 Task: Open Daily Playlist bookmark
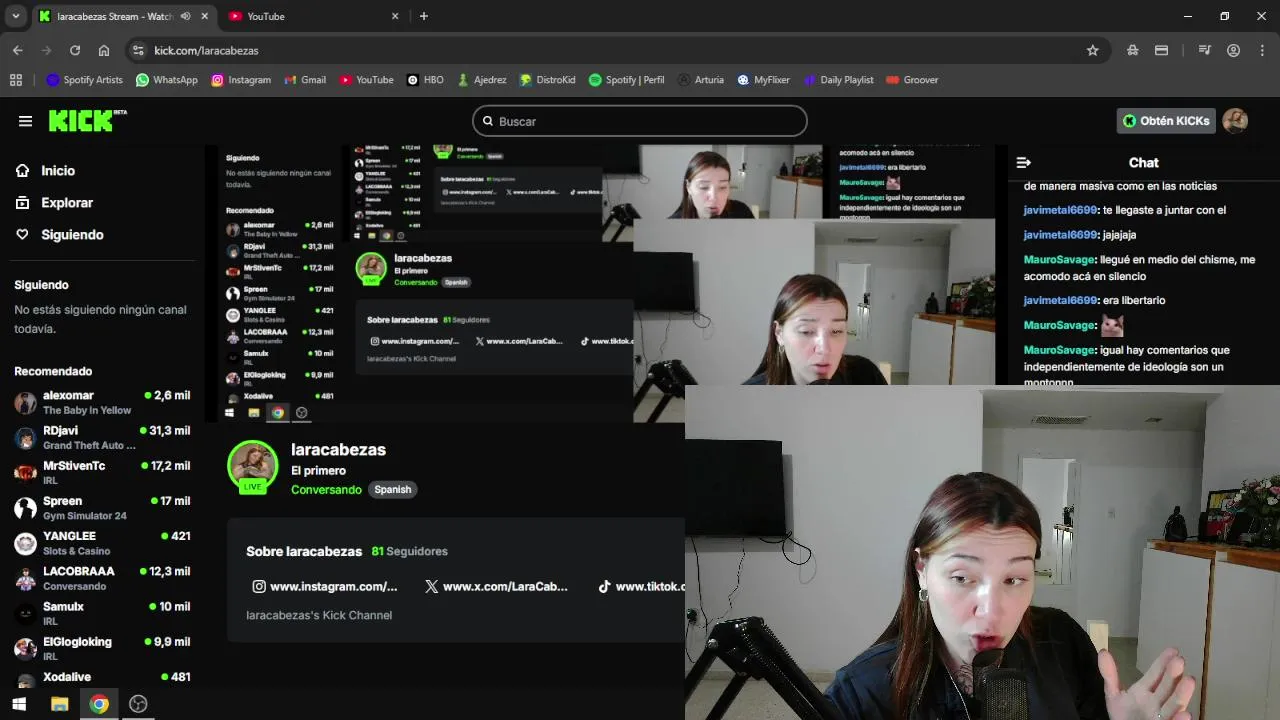838,80
